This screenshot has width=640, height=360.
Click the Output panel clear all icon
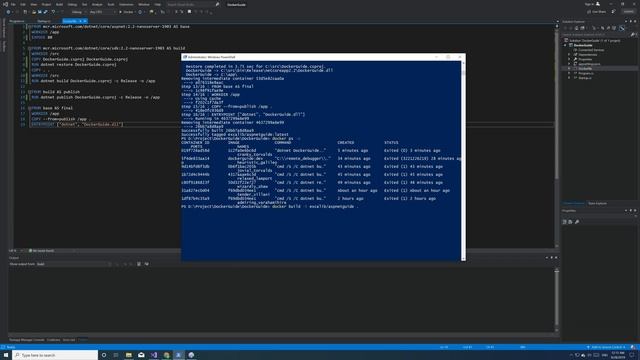pos(139,264)
